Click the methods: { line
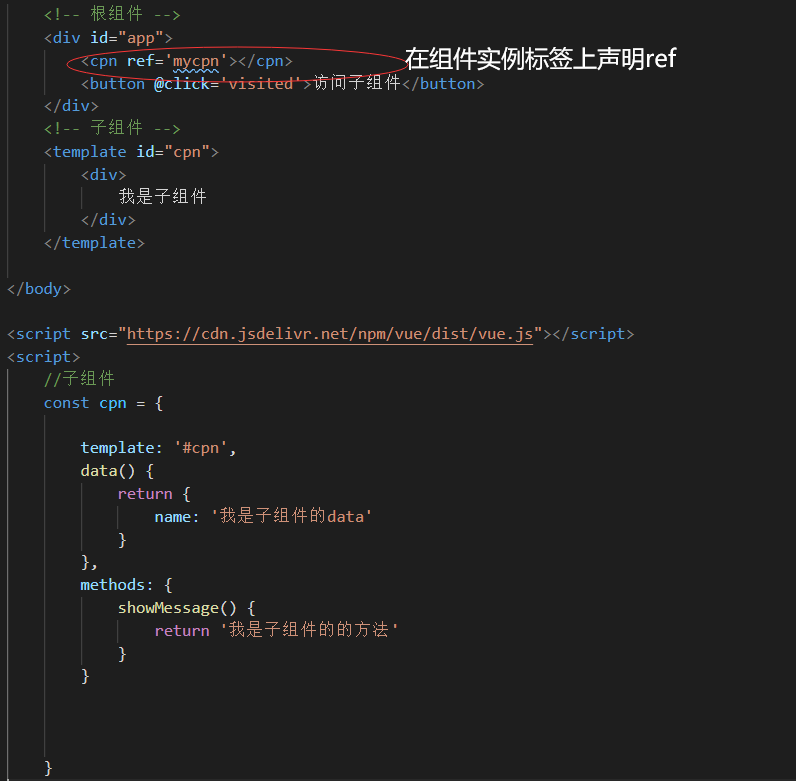This screenshot has height=781, width=796. pos(126,585)
